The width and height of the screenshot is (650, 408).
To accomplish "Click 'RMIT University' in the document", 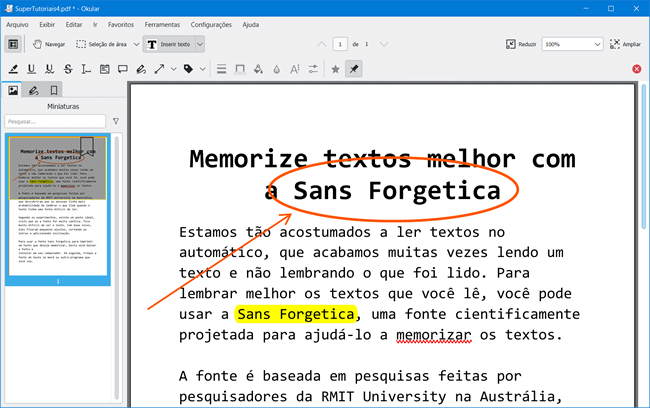I will pos(383,396).
